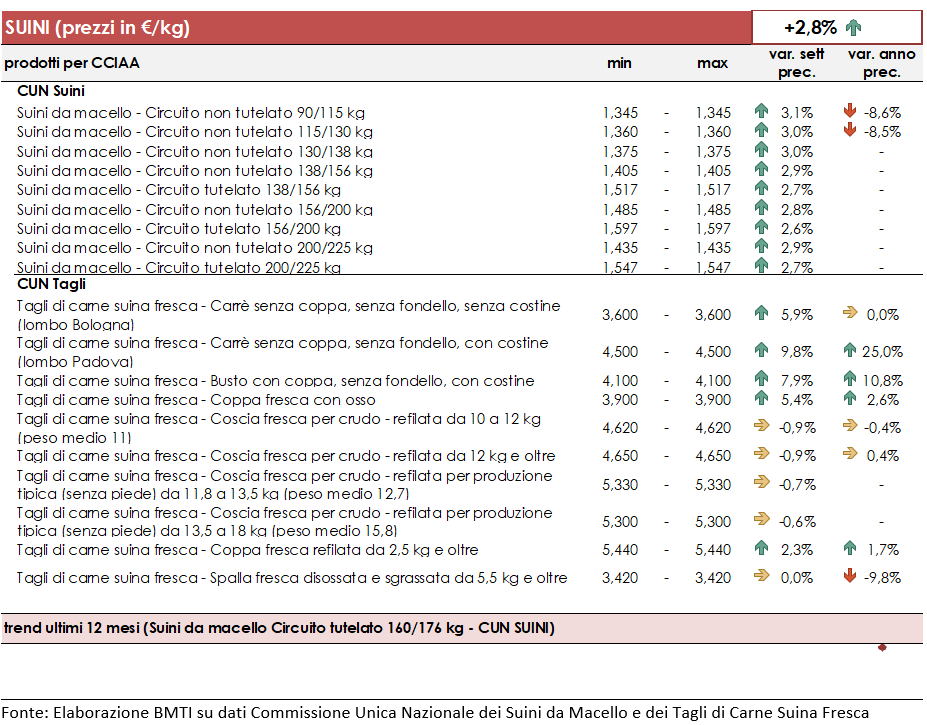Click orange arrow beside -0,7% weekly variation

(x=761, y=482)
